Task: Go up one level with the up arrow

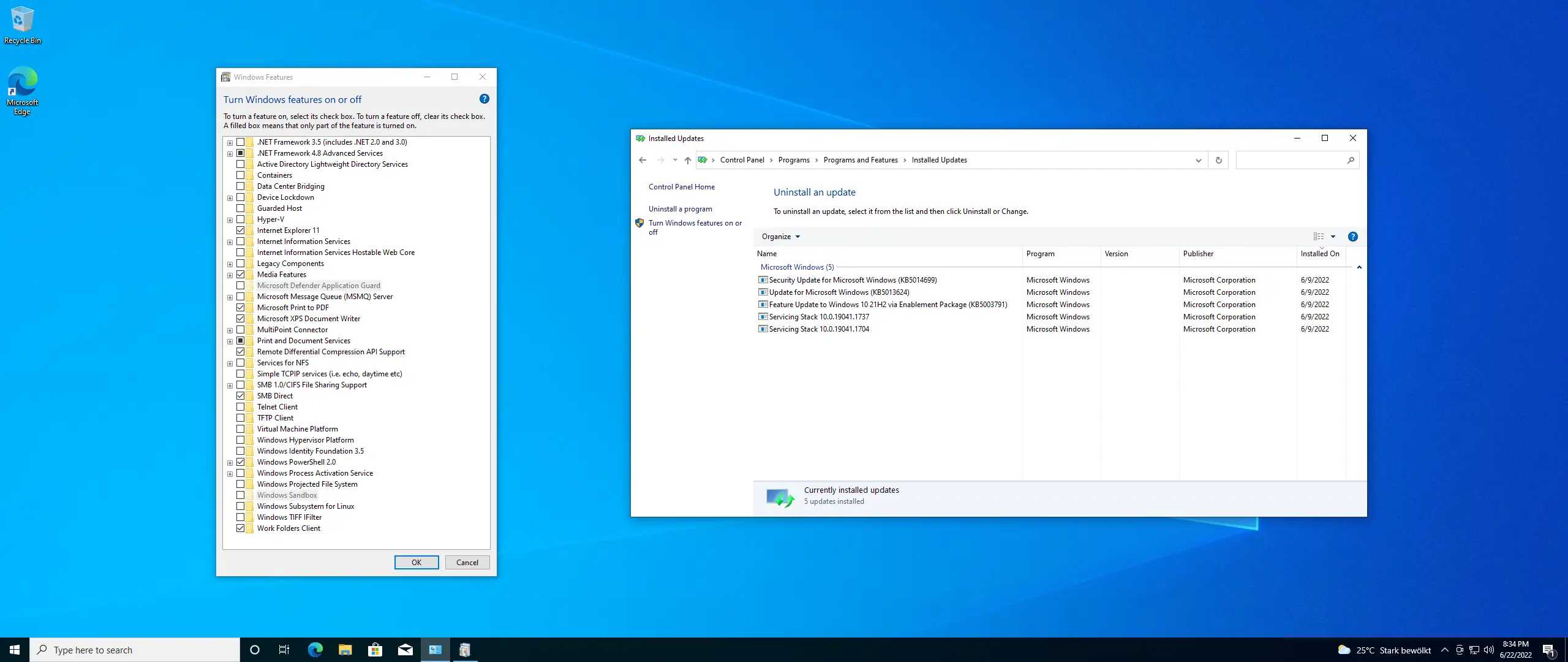Action: tap(687, 160)
